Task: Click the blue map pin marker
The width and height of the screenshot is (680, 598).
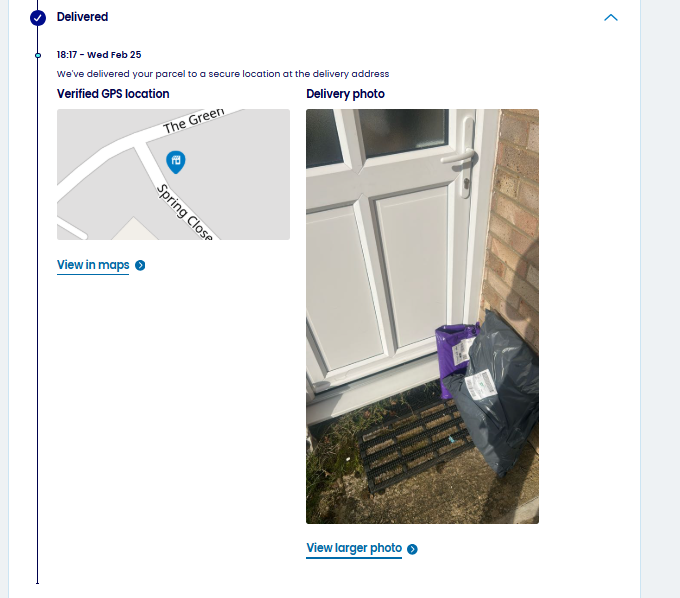Action: coord(176,162)
